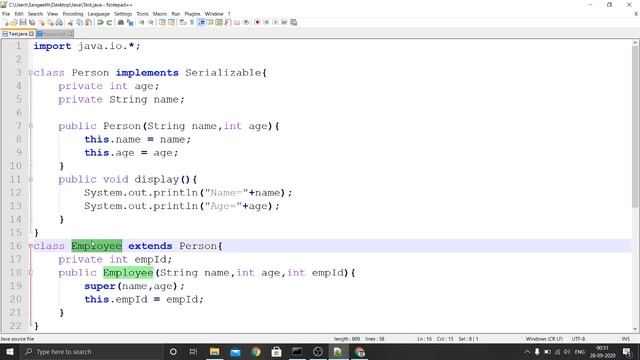This screenshot has width=640, height=360.
Task: Save the file with the Save icon
Action: pos(23,22)
